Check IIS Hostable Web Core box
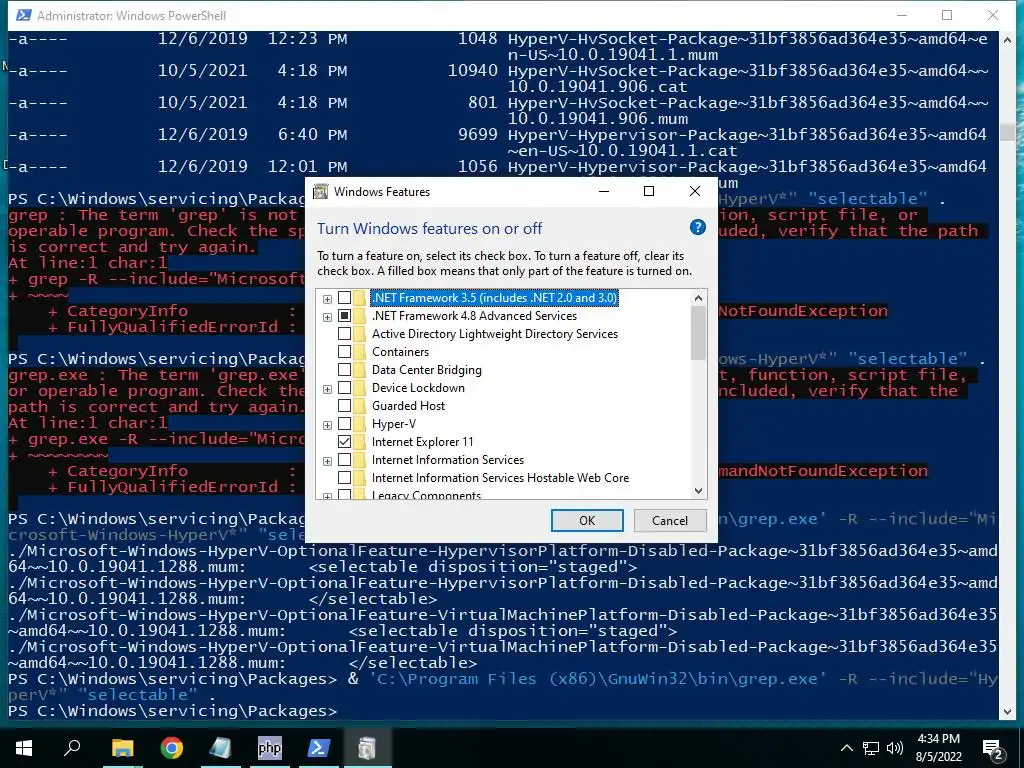The image size is (1024, 768). pos(344,478)
